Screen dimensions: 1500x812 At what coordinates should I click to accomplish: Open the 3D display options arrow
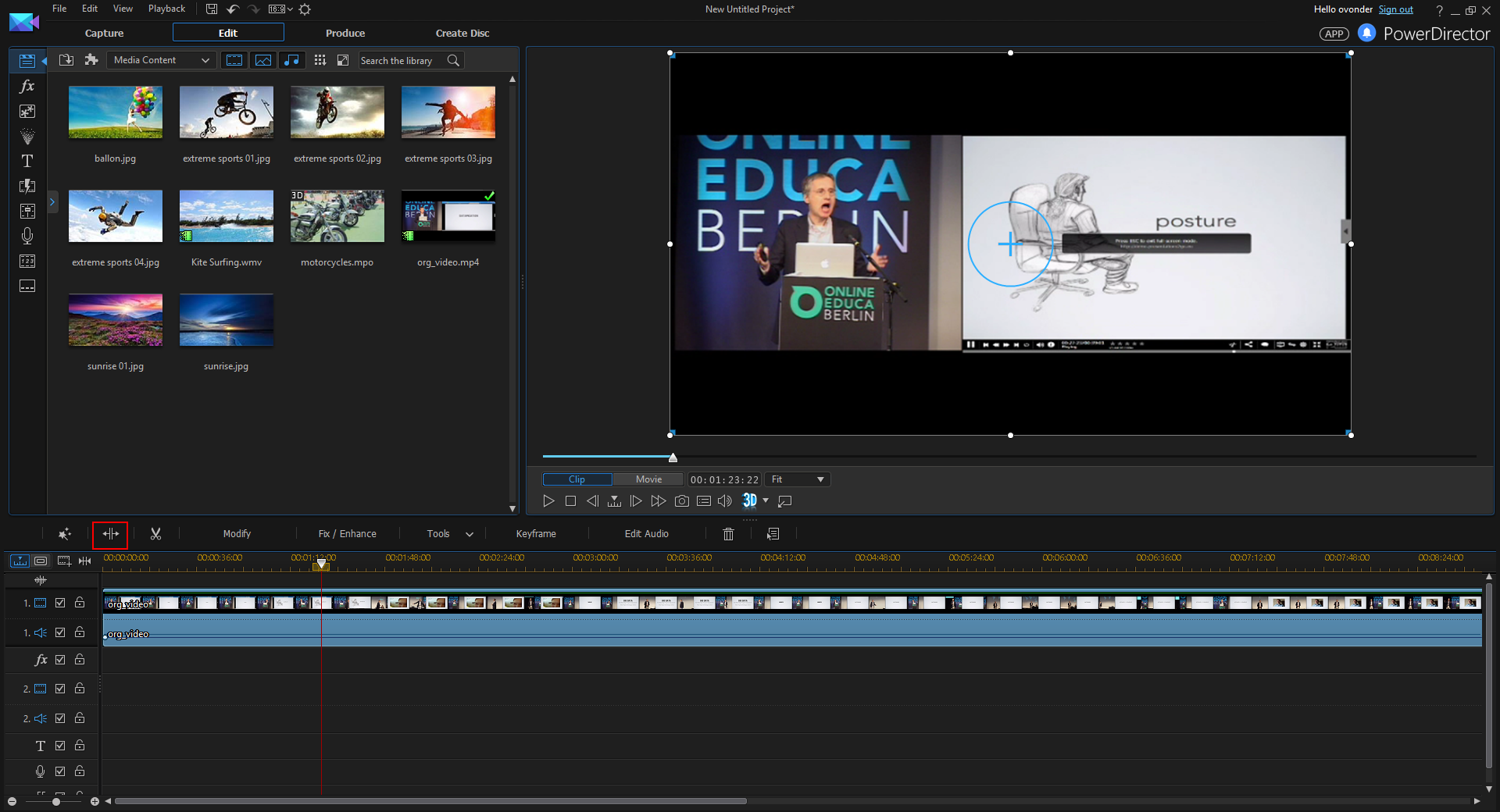coord(766,500)
